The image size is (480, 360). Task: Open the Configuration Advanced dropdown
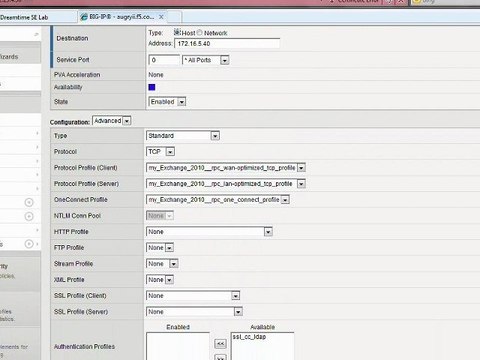coord(112,121)
